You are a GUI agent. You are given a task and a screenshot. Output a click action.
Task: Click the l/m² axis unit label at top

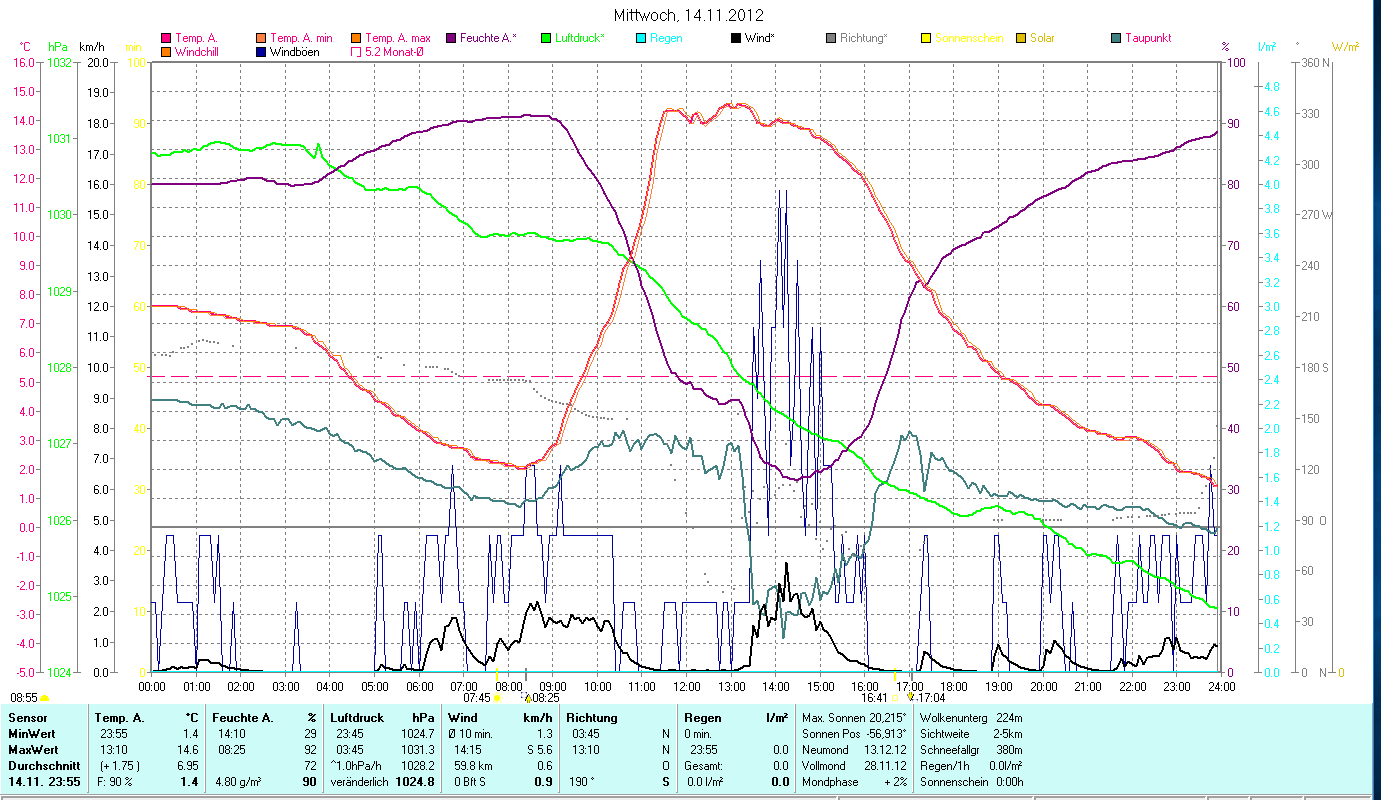[1266, 47]
